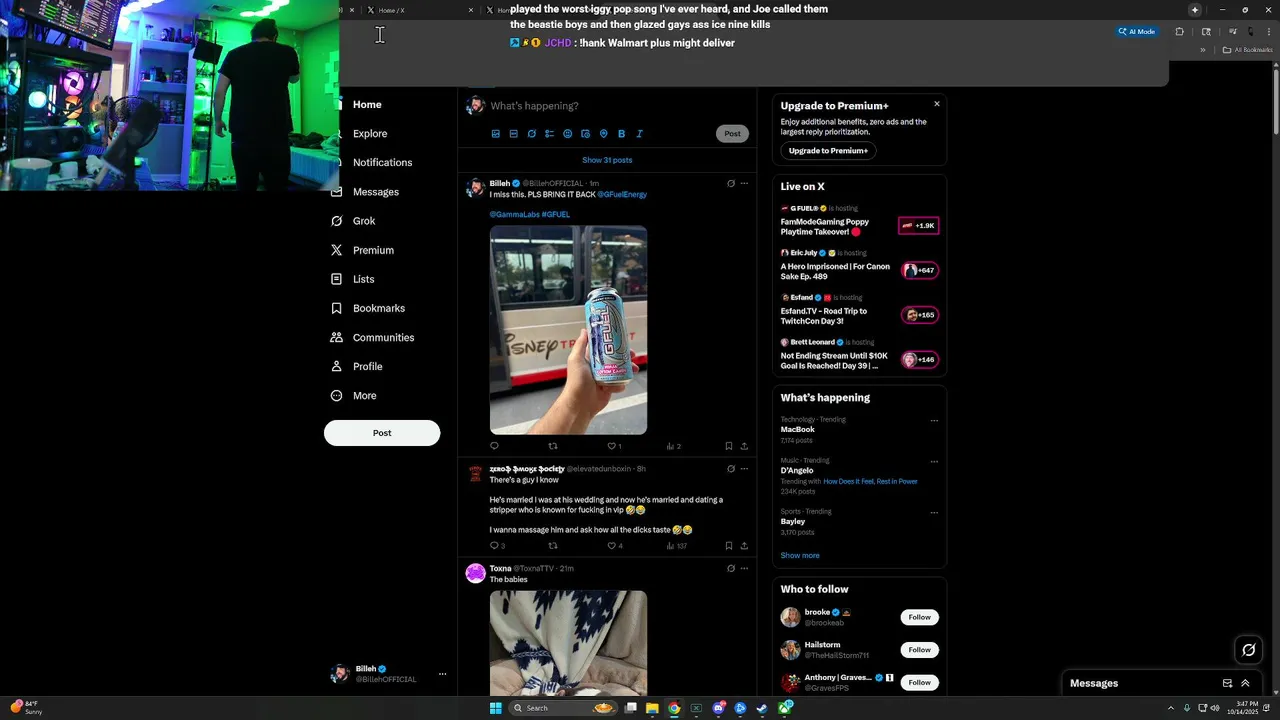Like Billeh's GFuel post
This screenshot has width=1280, height=720.
tap(612, 446)
